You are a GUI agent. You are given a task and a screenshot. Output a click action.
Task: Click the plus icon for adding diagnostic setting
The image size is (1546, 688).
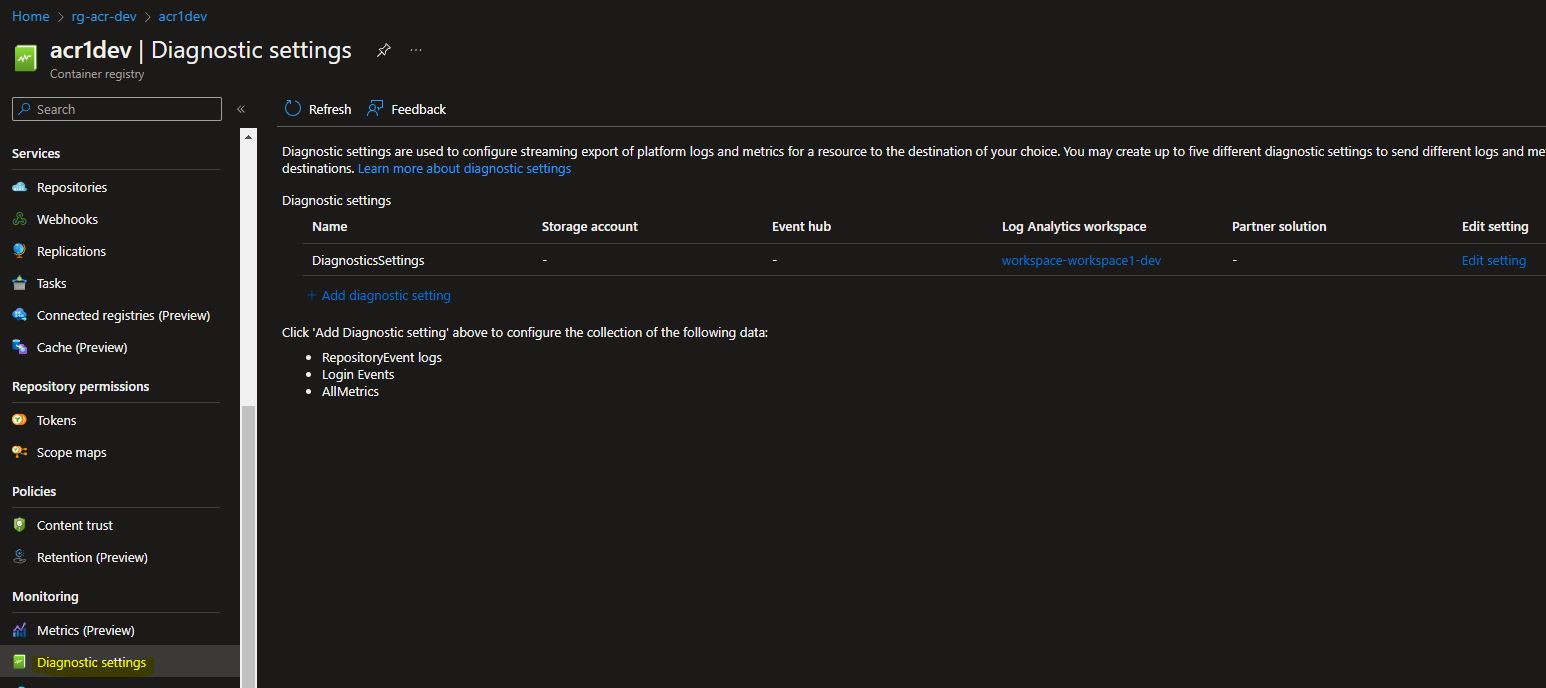point(312,295)
